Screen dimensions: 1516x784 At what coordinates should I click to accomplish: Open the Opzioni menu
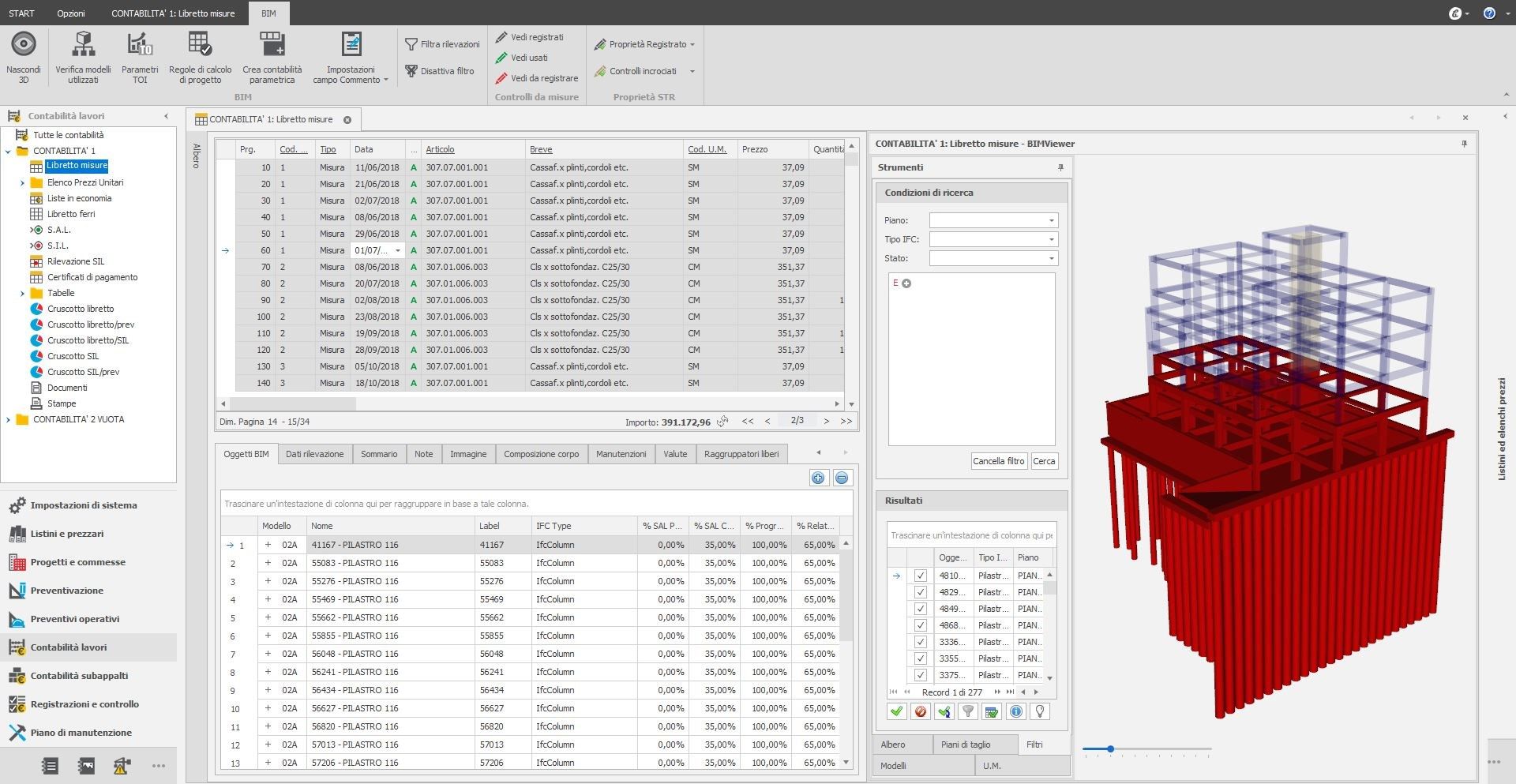73,13
